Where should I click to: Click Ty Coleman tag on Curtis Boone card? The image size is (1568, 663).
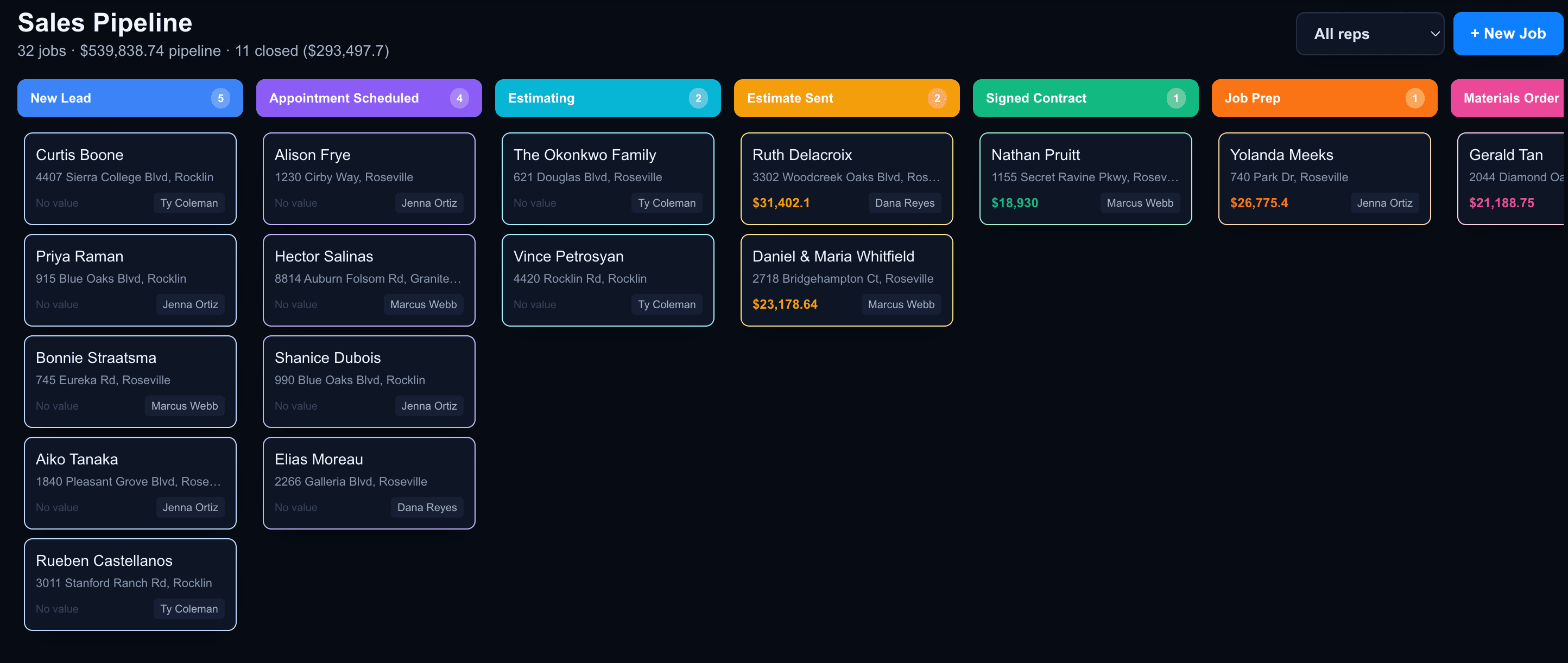189,203
